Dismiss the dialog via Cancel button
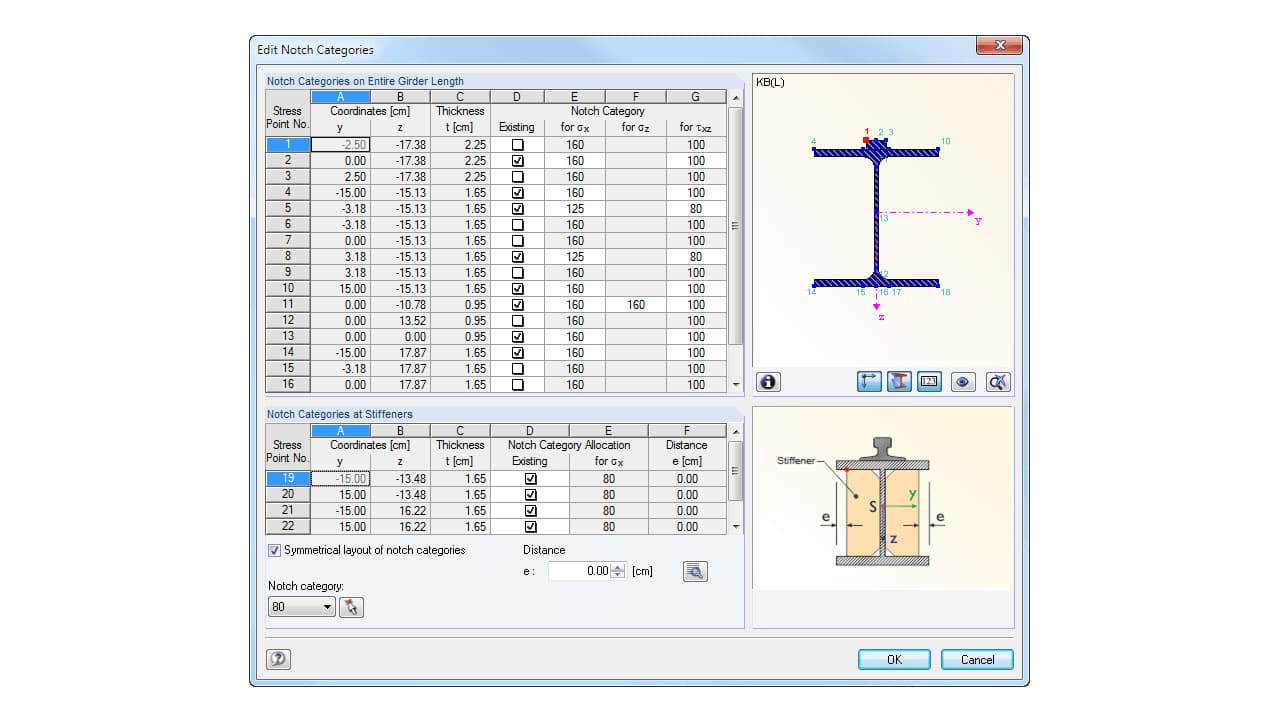 click(977, 659)
